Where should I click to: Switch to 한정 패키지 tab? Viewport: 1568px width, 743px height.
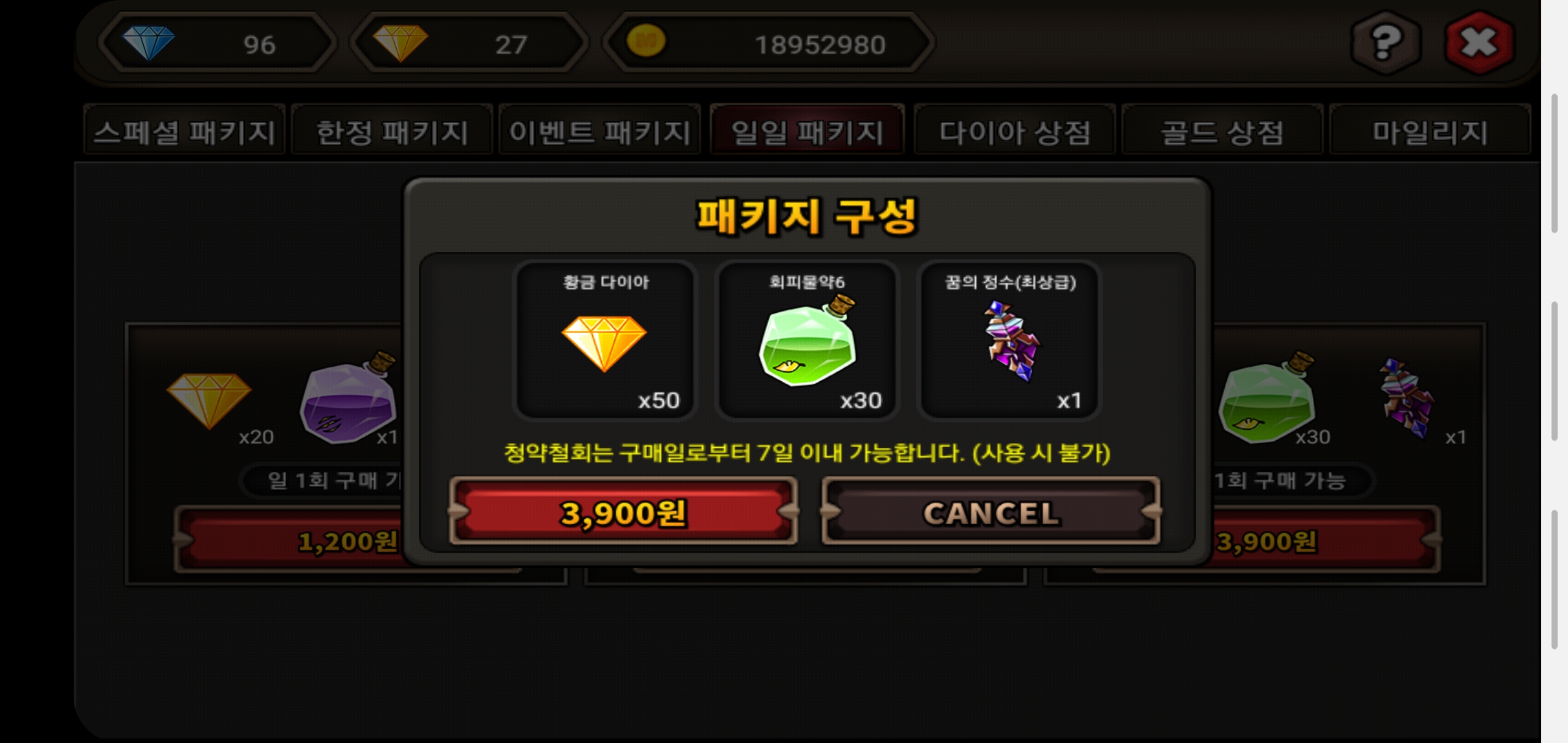(392, 131)
